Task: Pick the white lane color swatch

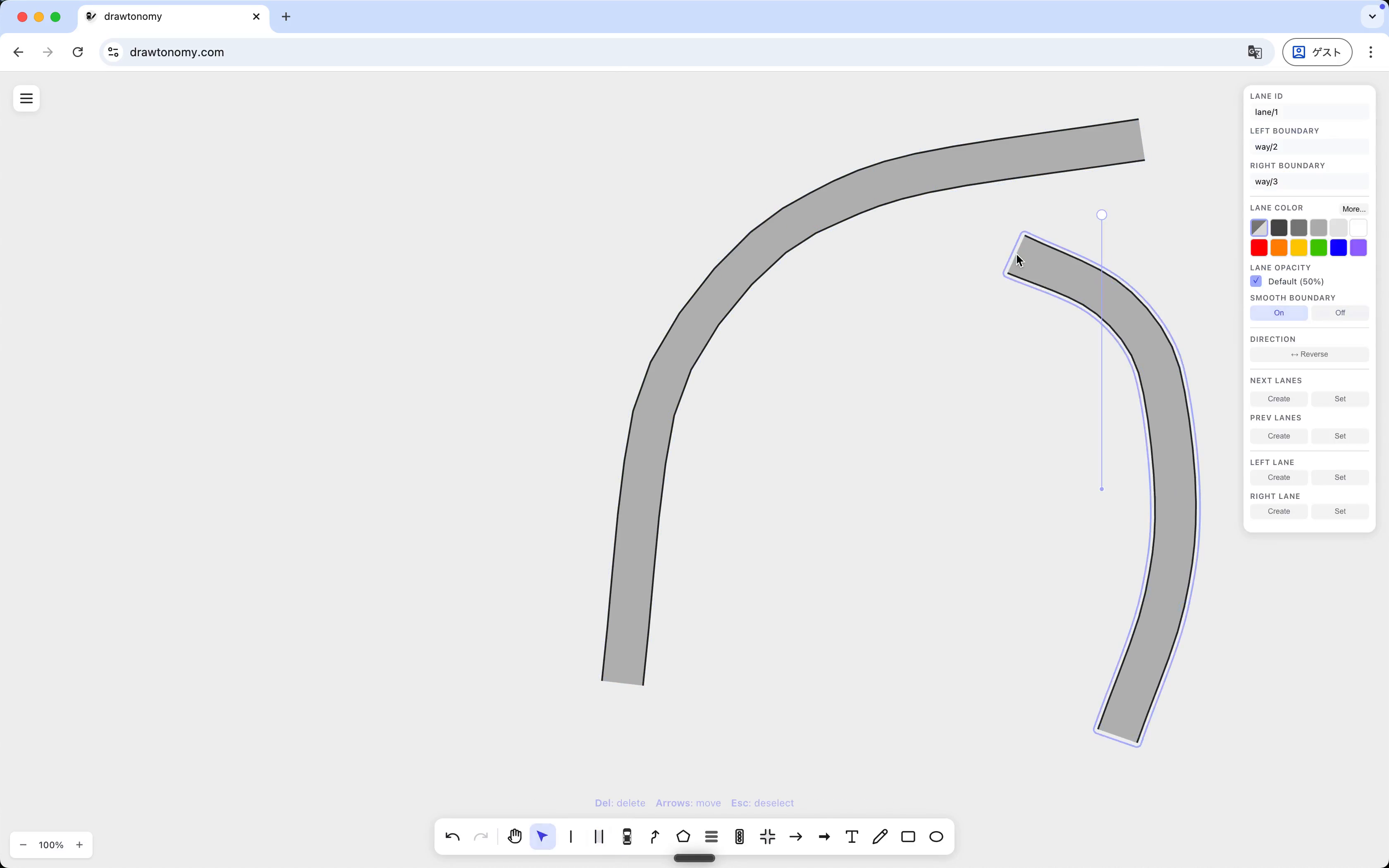Action: pos(1358,228)
